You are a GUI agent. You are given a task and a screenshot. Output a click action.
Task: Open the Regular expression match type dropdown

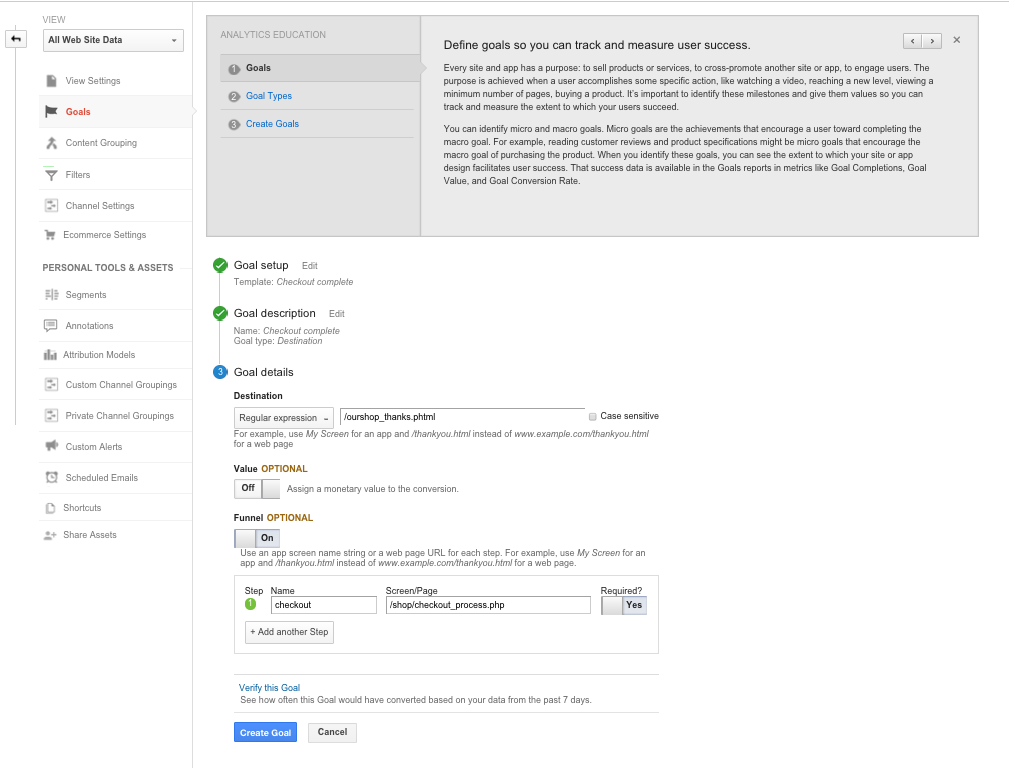click(284, 418)
